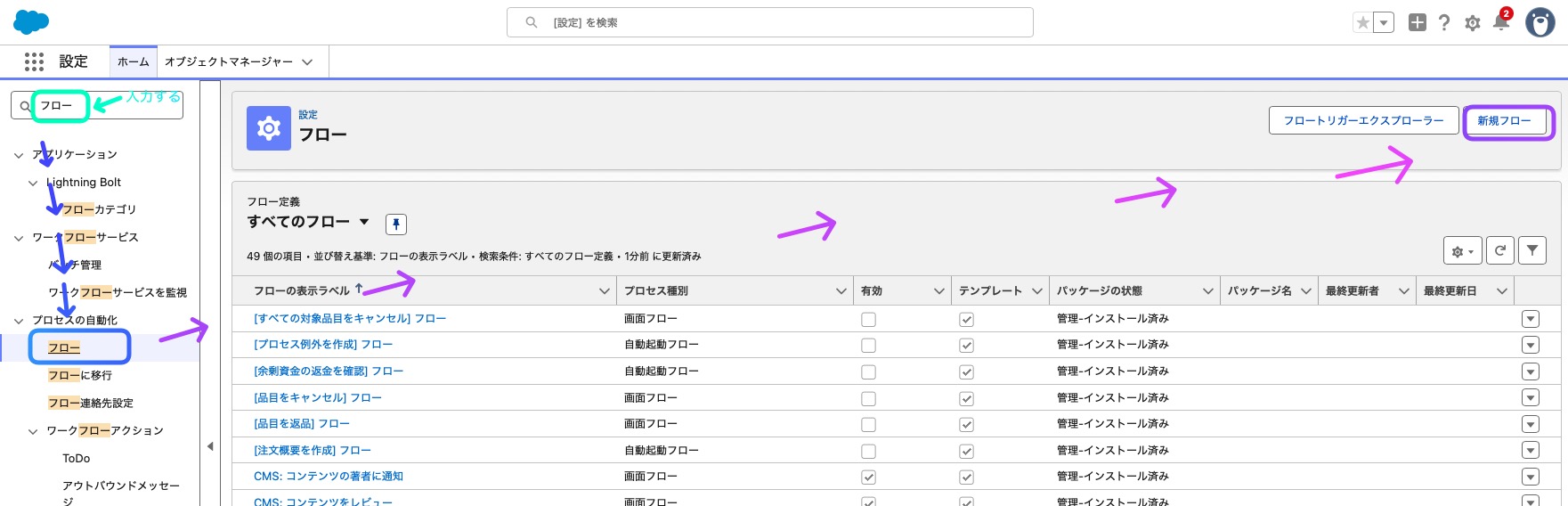Click the global actions plus icon
The height and width of the screenshot is (506, 1568).
click(1418, 23)
